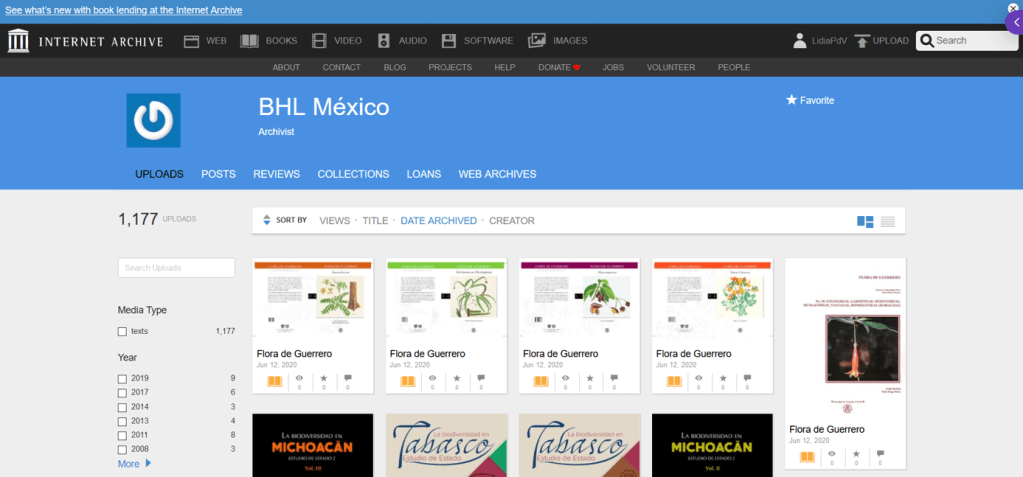Viewport: 1023px width, 477px height.
Task: Open the Books section icon
Action: [249, 41]
